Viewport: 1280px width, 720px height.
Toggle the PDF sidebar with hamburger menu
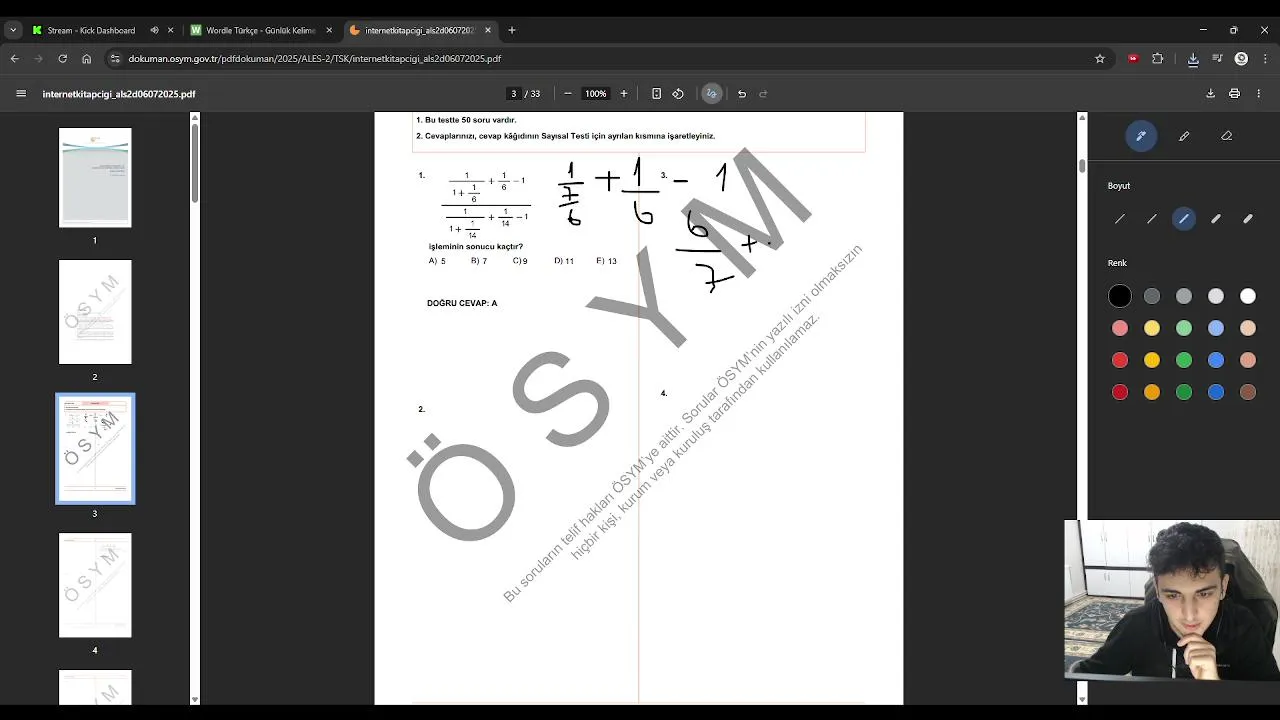(x=21, y=94)
